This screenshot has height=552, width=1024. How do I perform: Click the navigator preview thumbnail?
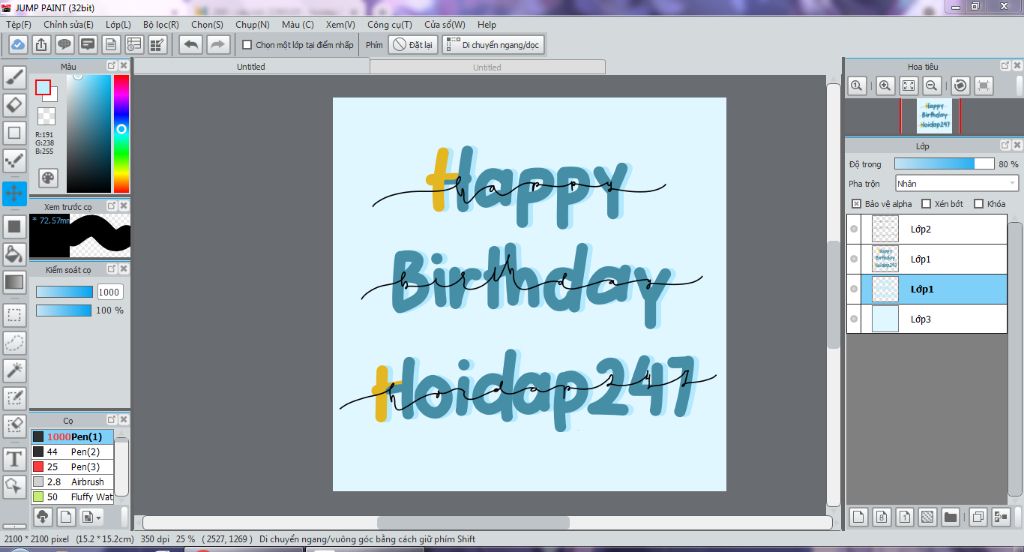pos(934,116)
